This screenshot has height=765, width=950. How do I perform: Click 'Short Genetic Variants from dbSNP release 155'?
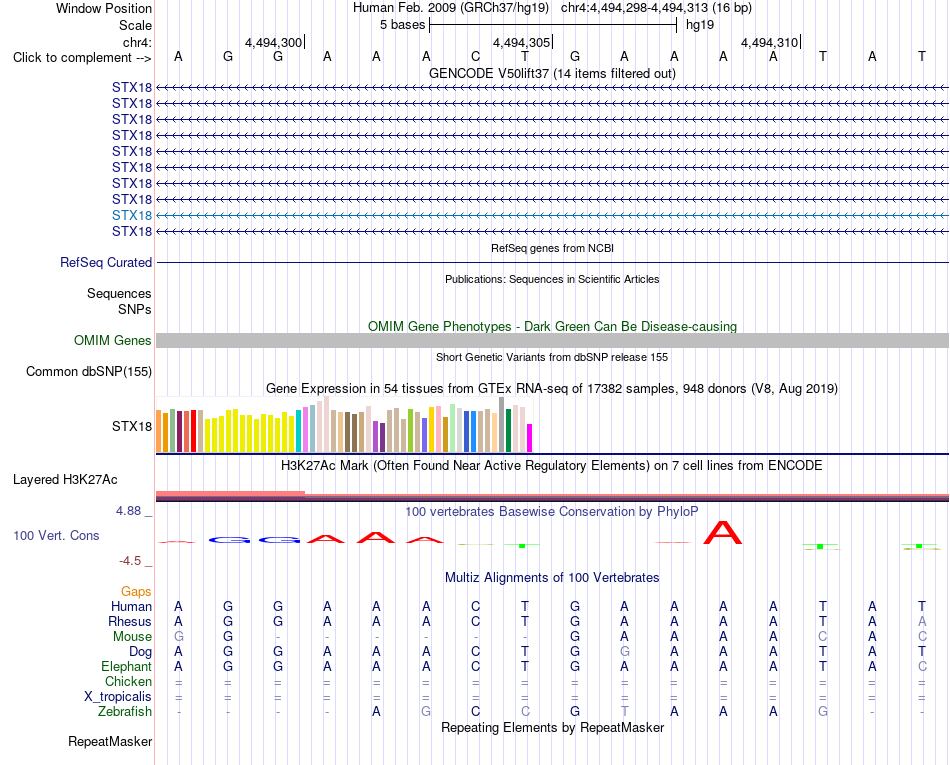552,357
